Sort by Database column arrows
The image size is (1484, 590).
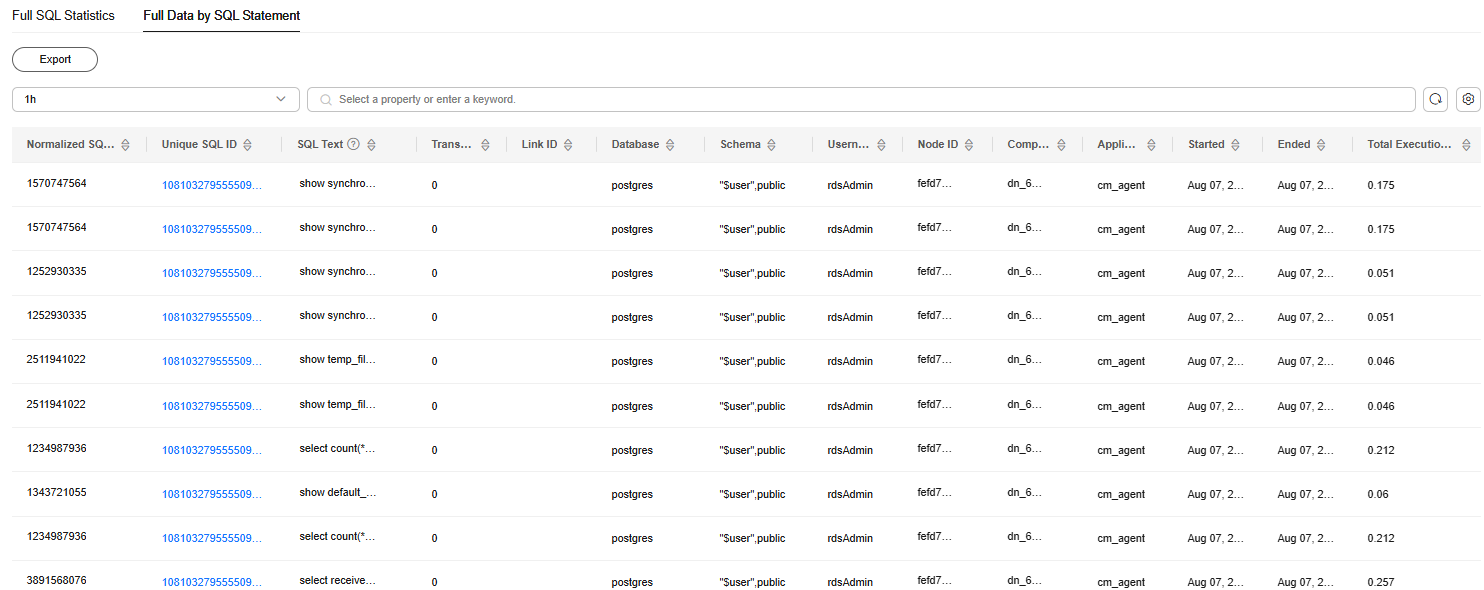670,145
